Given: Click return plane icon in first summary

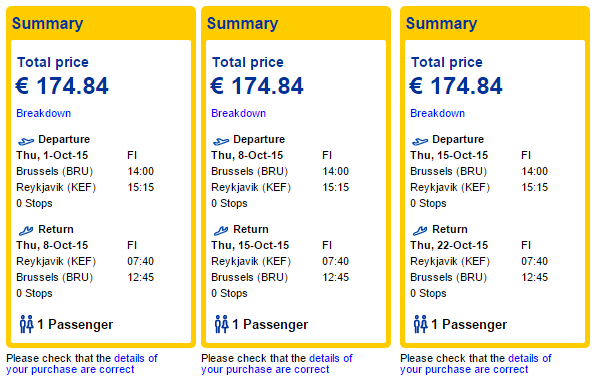Looking at the screenshot, I should 26,230.
